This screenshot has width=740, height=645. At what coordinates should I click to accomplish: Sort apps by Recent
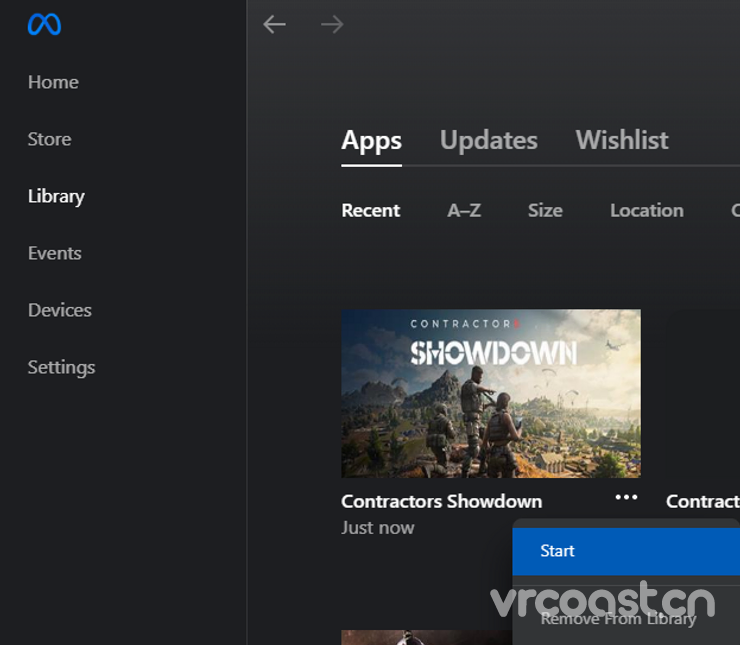pos(370,210)
